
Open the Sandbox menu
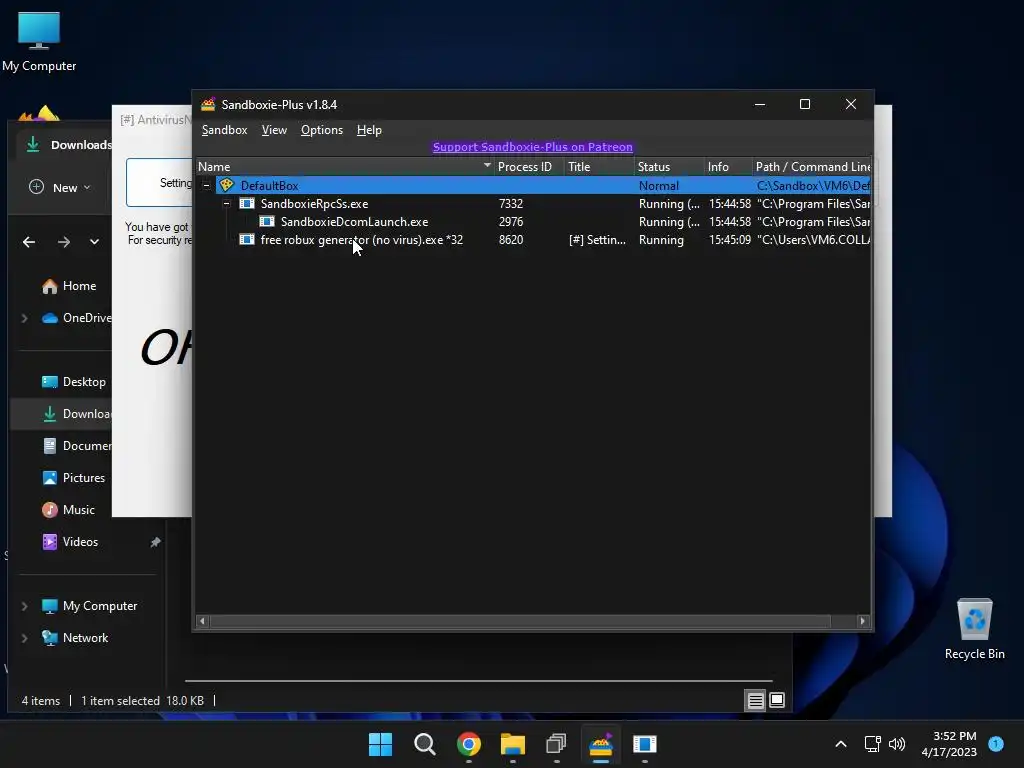[x=224, y=130]
